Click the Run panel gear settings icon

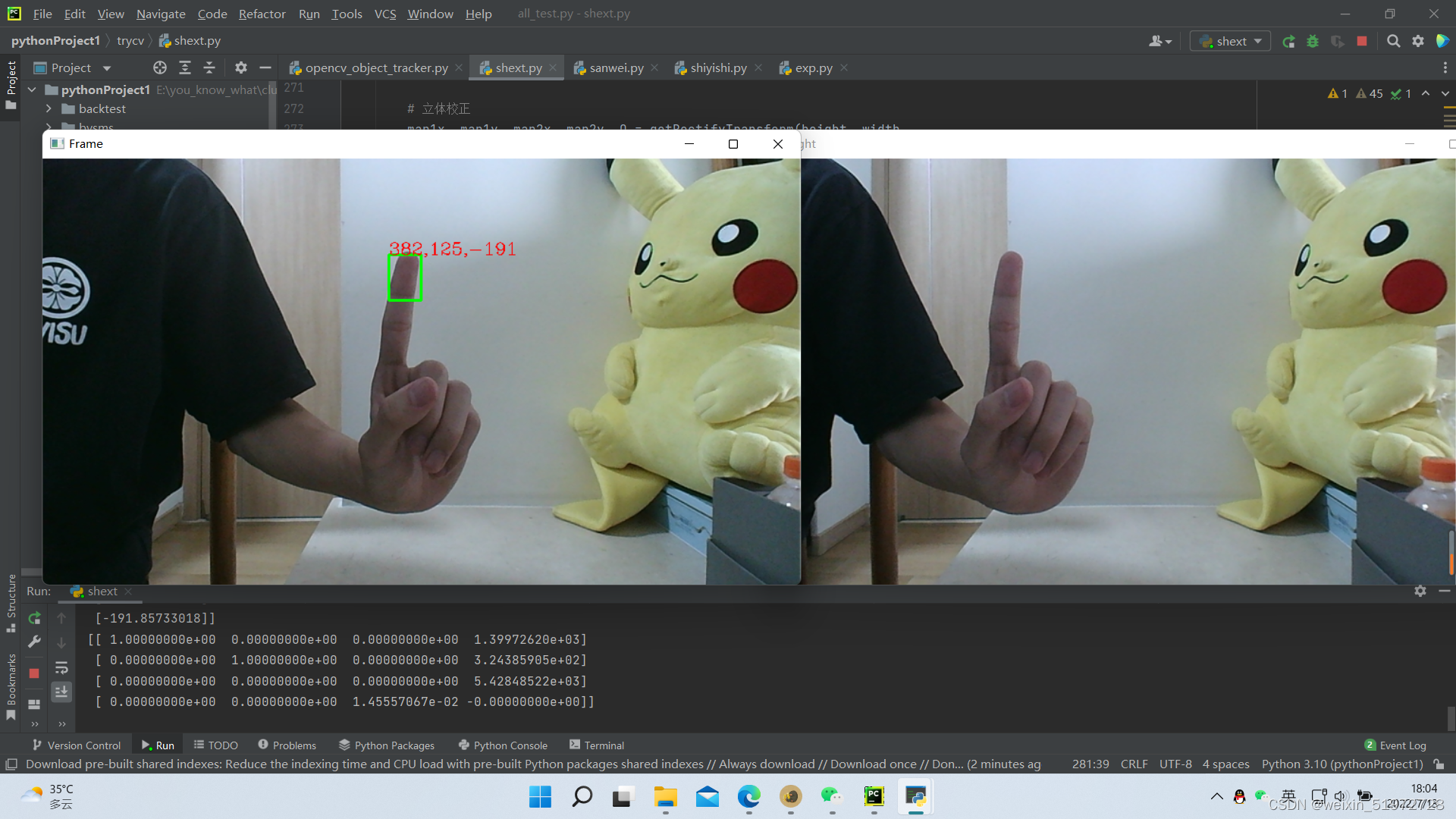(x=1420, y=591)
